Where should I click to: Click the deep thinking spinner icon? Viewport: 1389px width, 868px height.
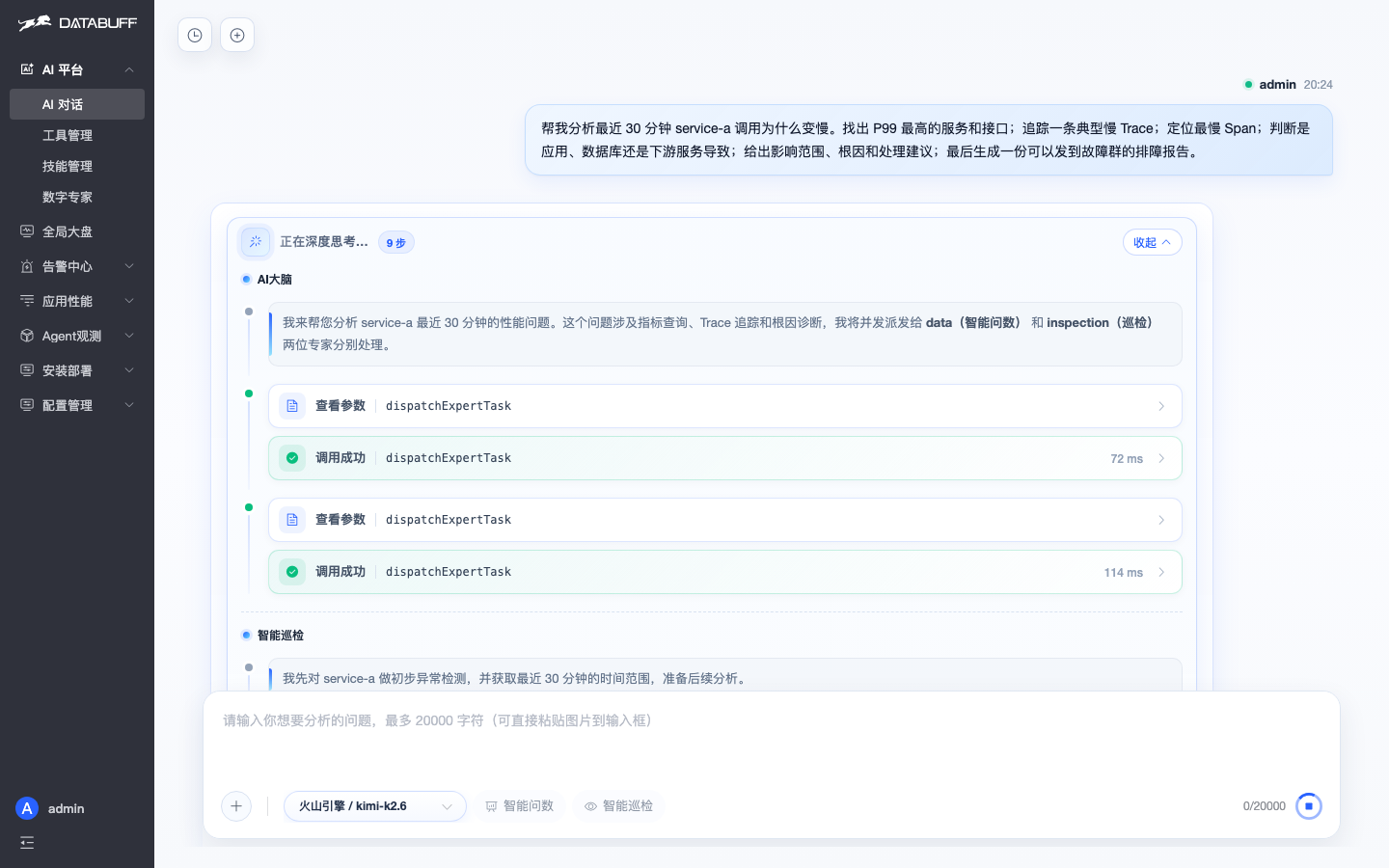point(256,242)
